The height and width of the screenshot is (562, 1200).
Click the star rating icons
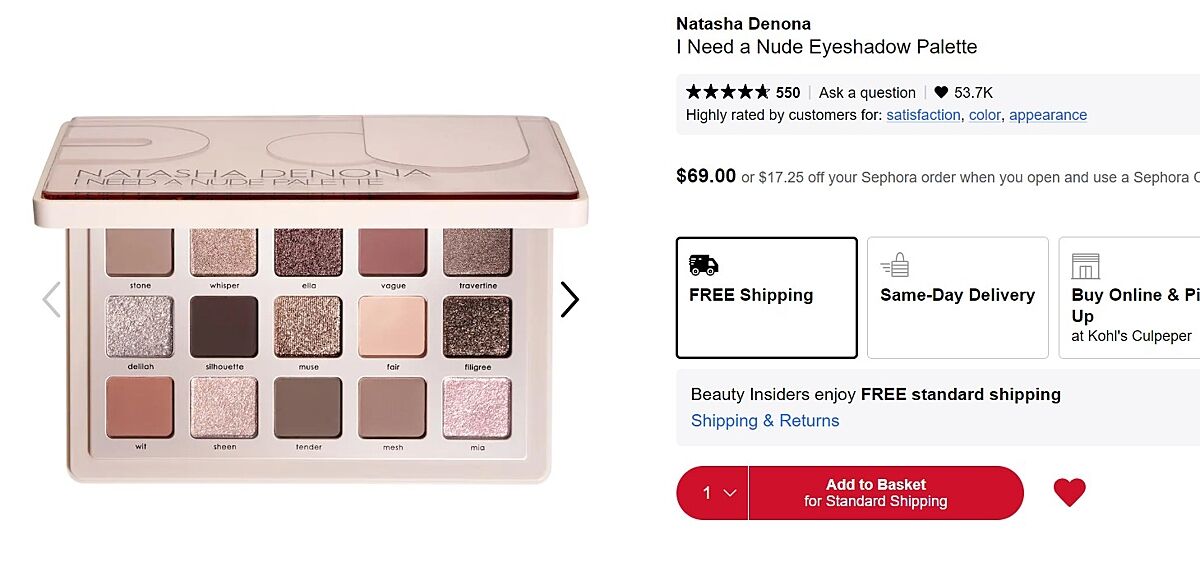728,92
